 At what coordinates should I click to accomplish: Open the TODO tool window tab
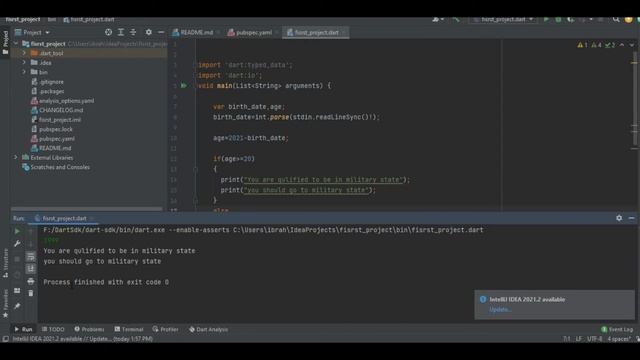[x=53, y=329]
